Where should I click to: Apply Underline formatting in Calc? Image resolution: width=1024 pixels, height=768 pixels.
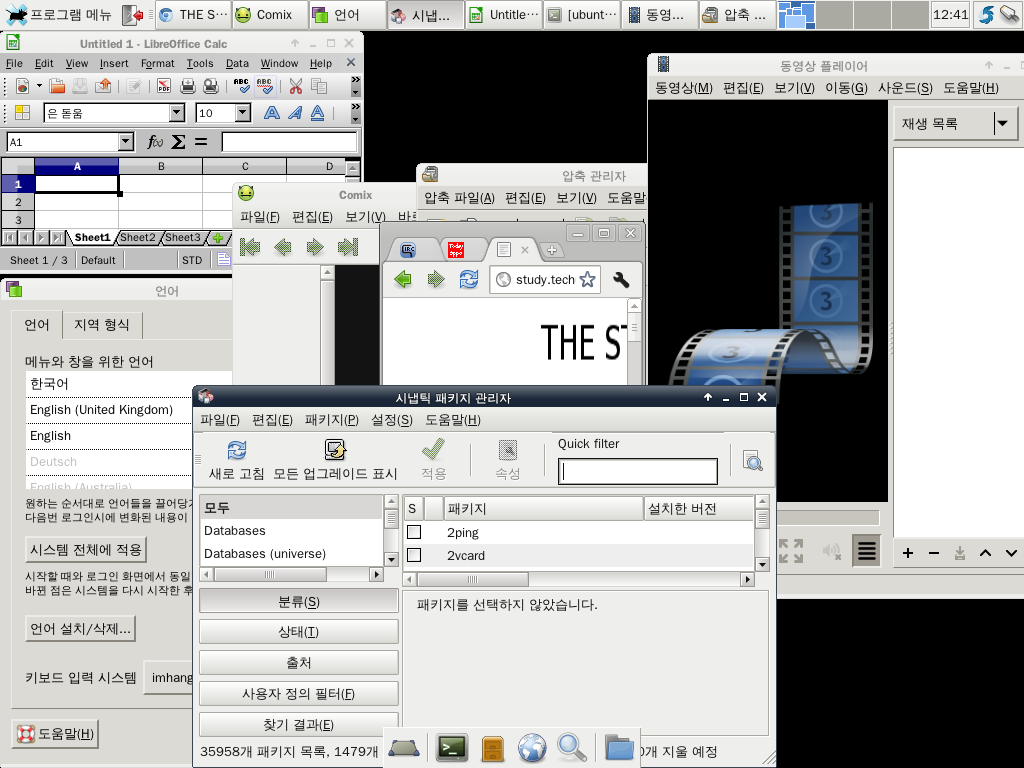tap(317, 113)
